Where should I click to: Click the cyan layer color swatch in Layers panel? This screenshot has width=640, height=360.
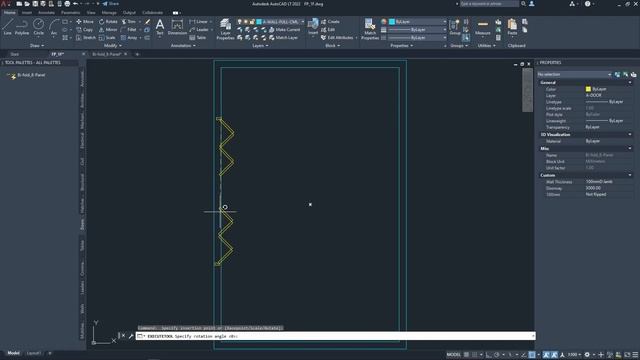259,22
